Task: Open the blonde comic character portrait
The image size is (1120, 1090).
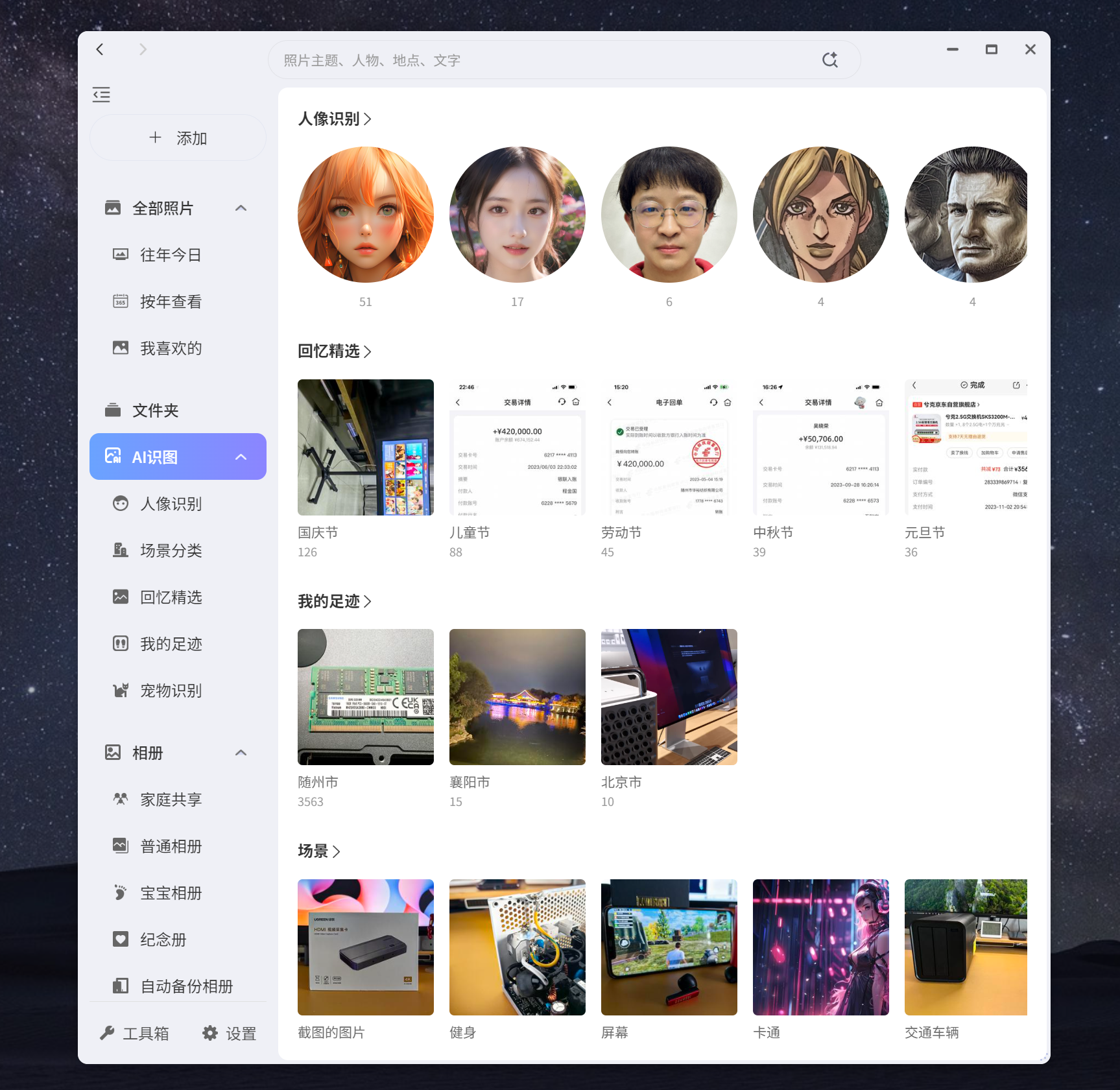Action: 821,215
